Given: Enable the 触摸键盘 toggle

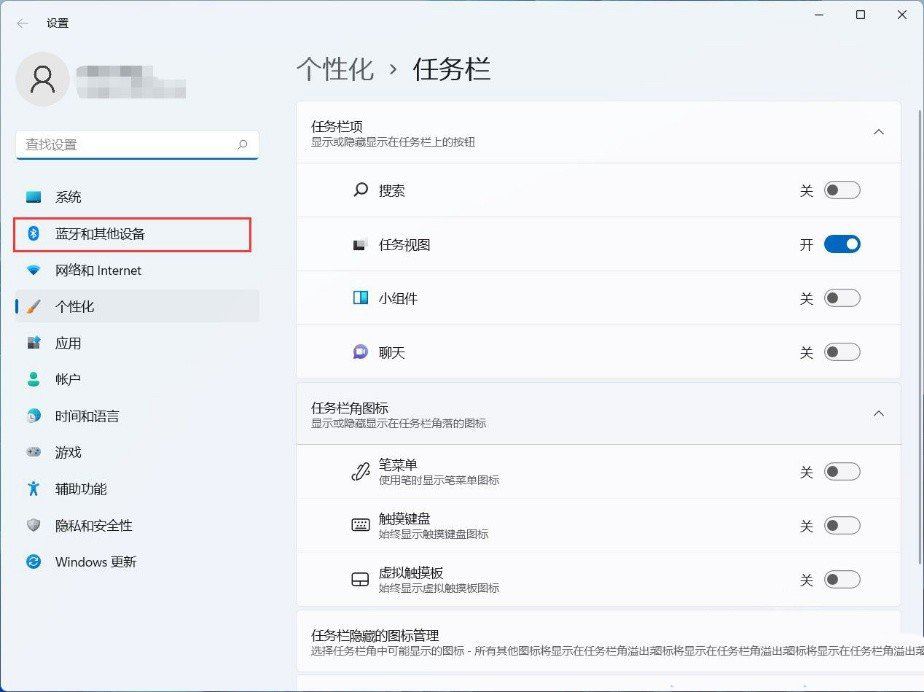Looking at the screenshot, I should pos(841,526).
